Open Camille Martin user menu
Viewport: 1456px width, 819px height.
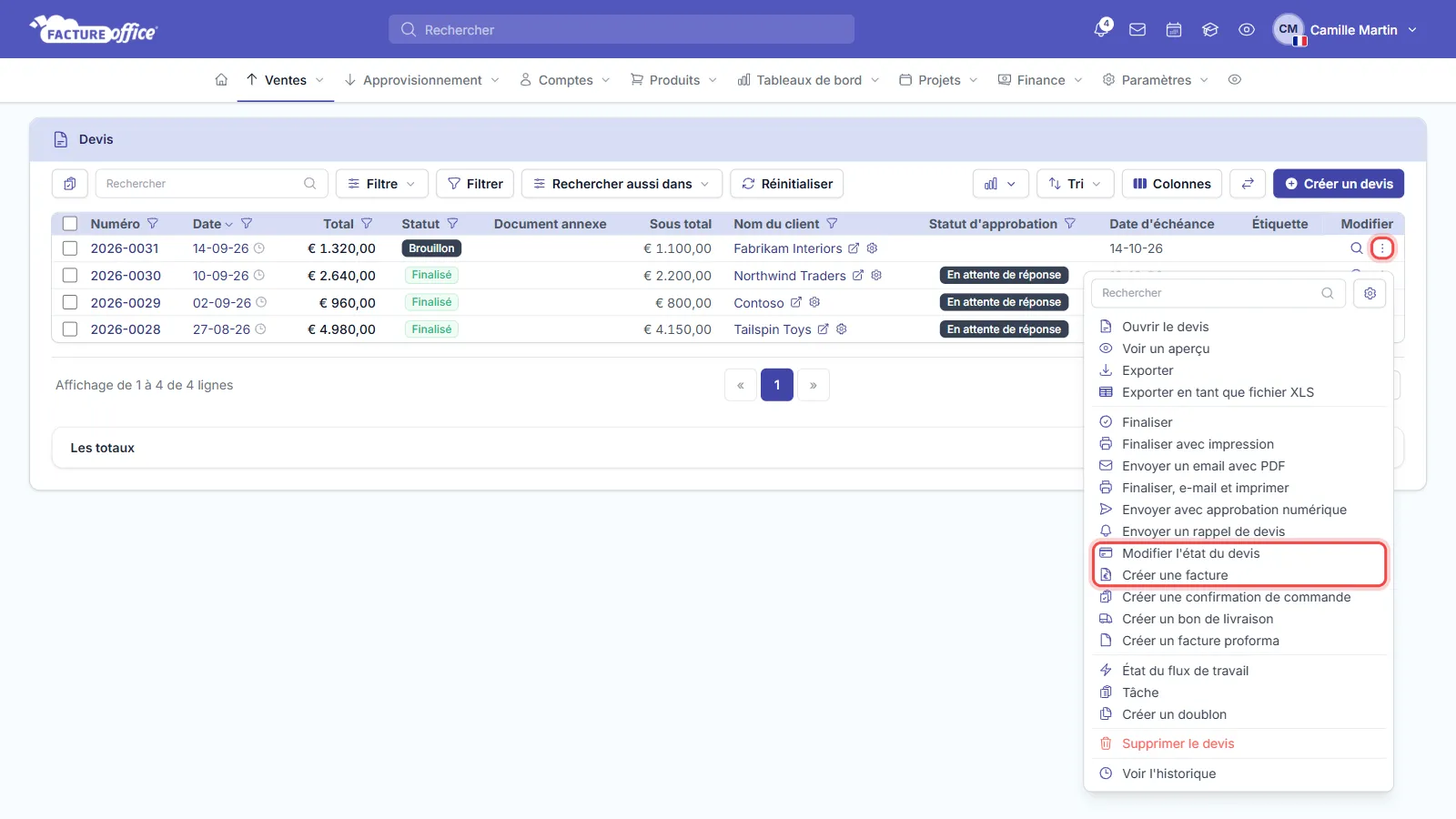tap(1346, 30)
